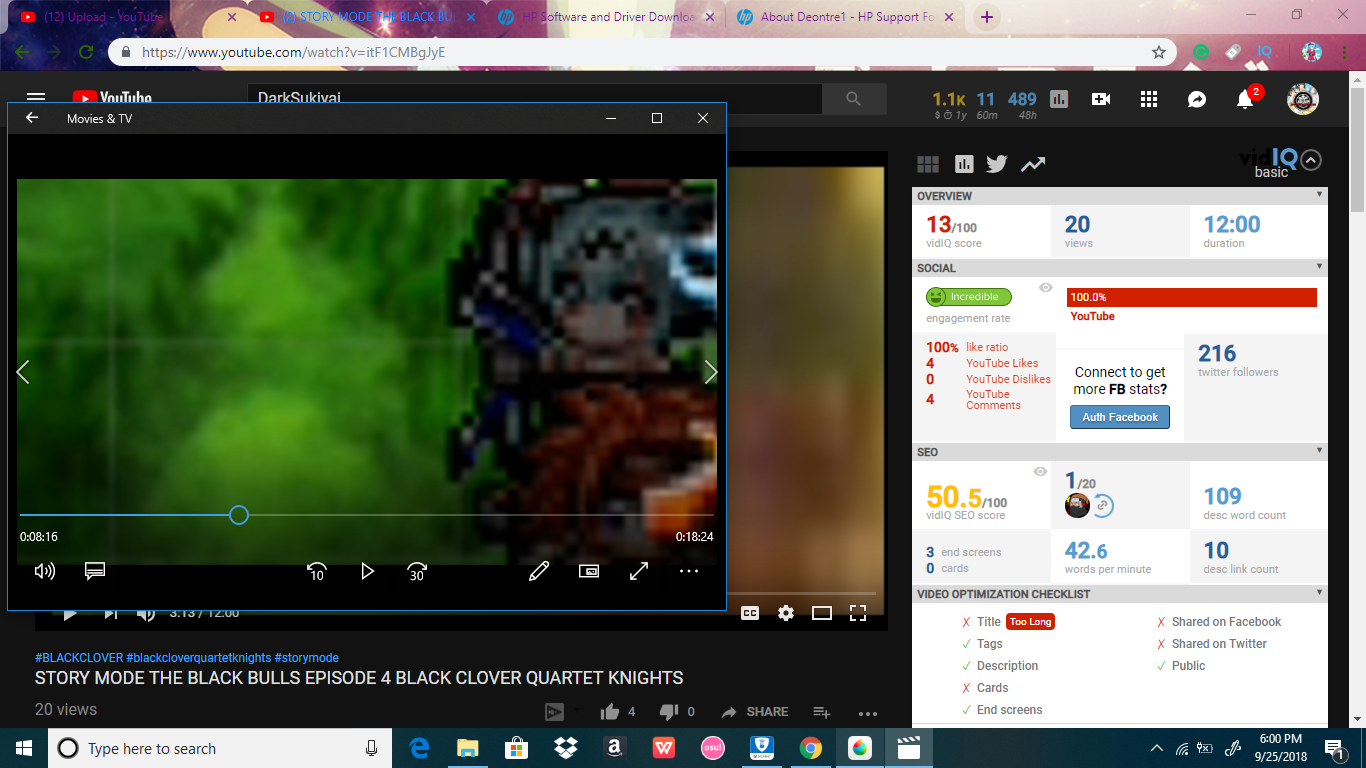Click the YouTube create video camera icon

point(1101,99)
